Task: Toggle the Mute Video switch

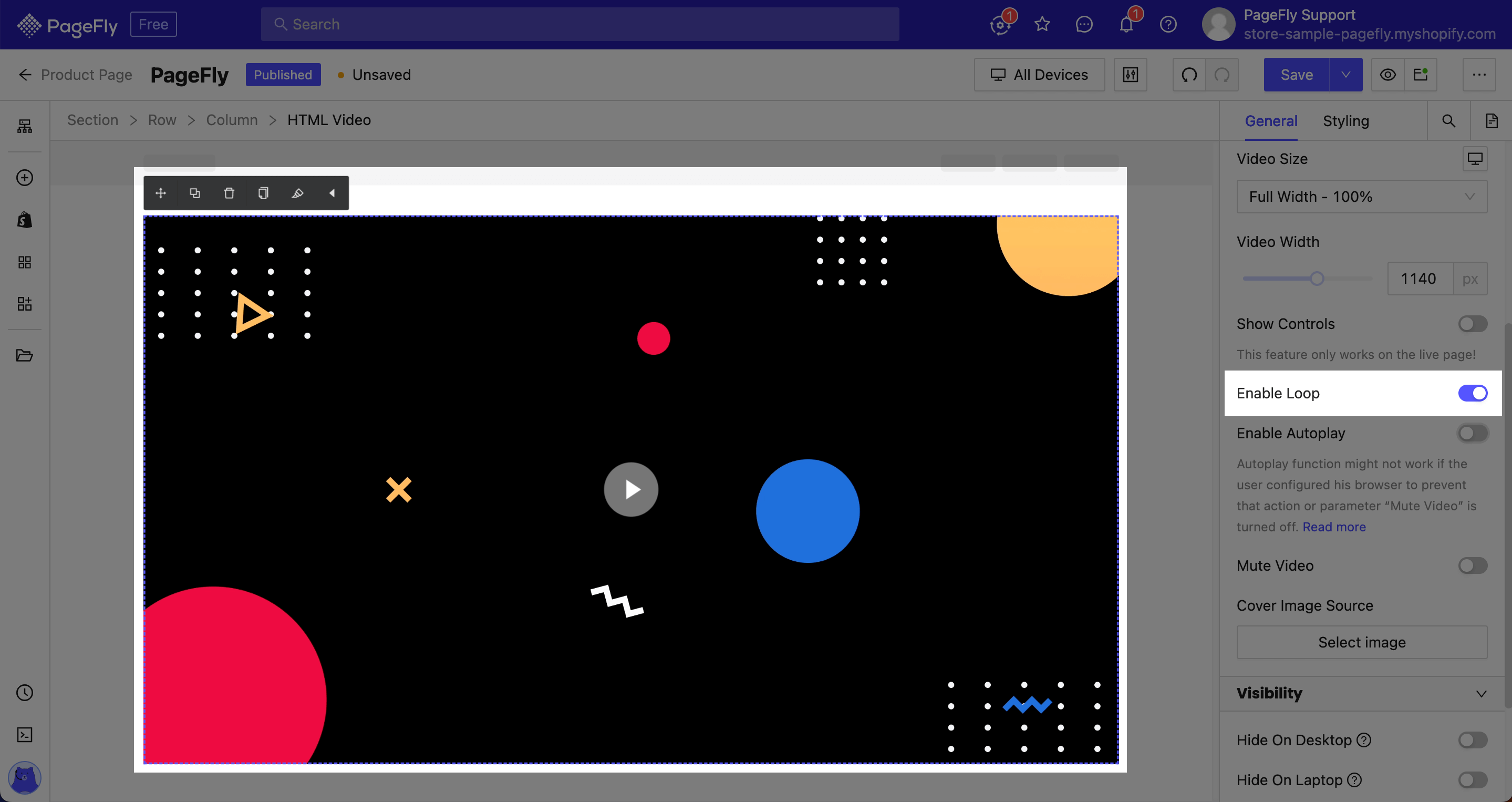Action: pyautogui.click(x=1473, y=565)
